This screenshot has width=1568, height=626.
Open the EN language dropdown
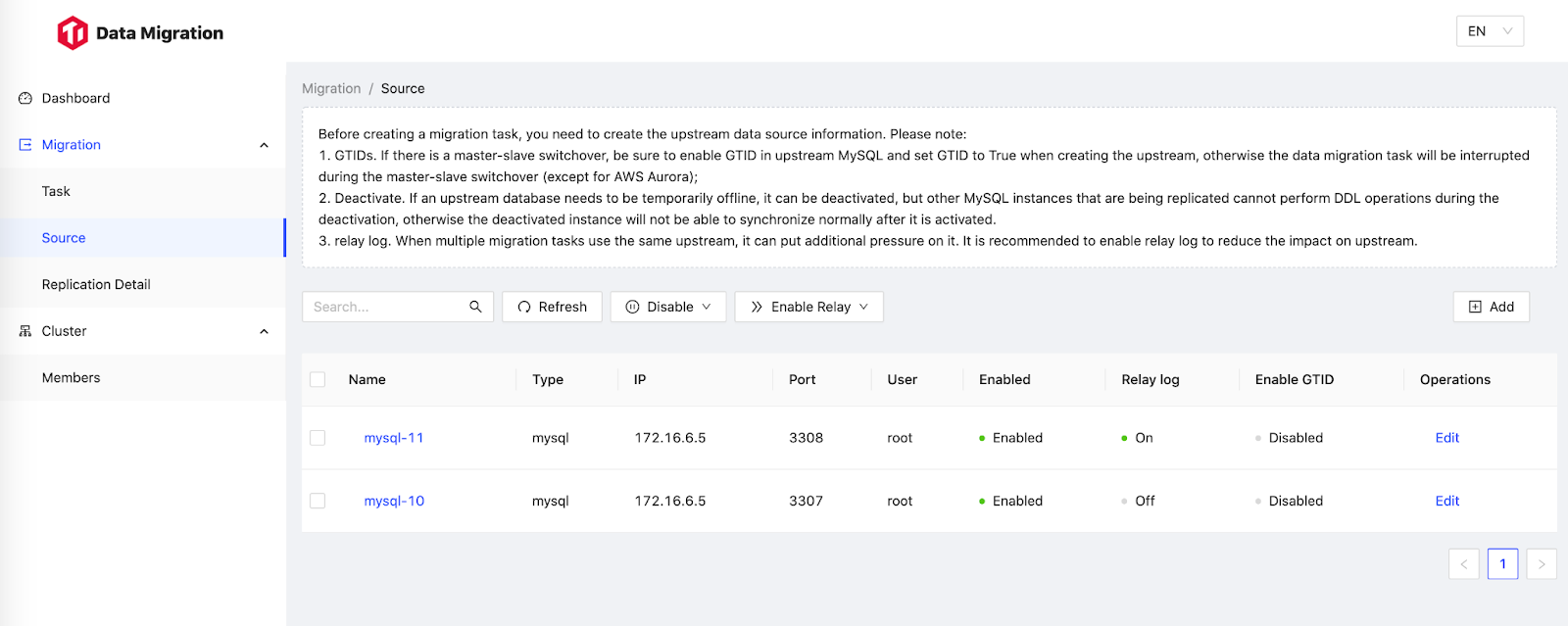tap(1490, 31)
